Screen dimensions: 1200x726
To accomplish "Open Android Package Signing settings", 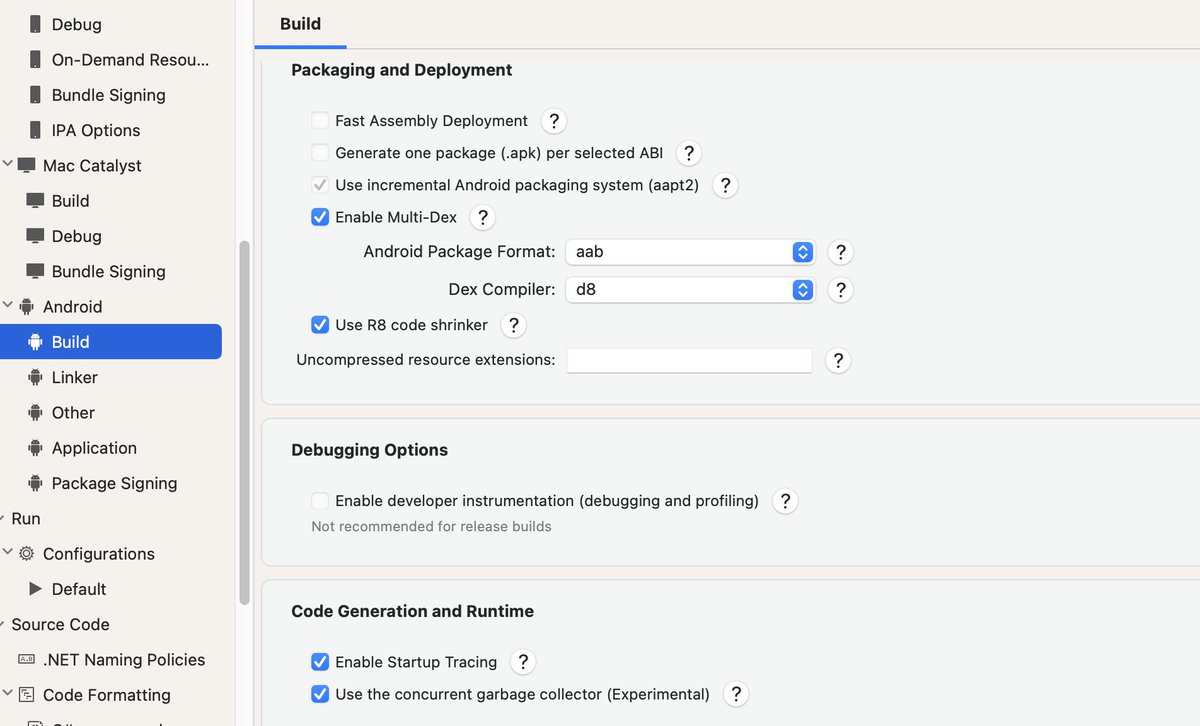I will (x=114, y=483).
